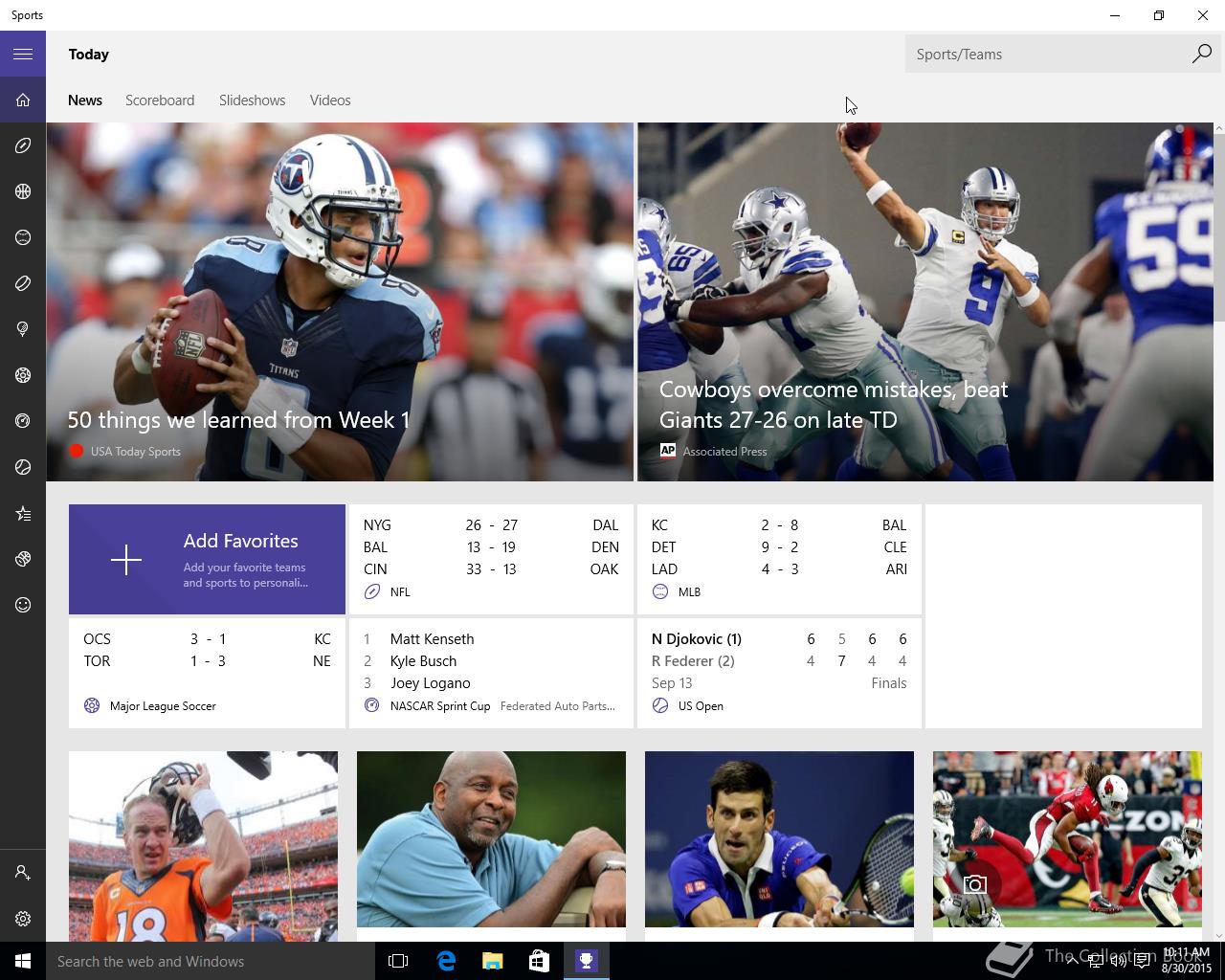This screenshot has width=1225, height=980.
Task: Open the Windows Start button
Action: pyautogui.click(x=23, y=961)
